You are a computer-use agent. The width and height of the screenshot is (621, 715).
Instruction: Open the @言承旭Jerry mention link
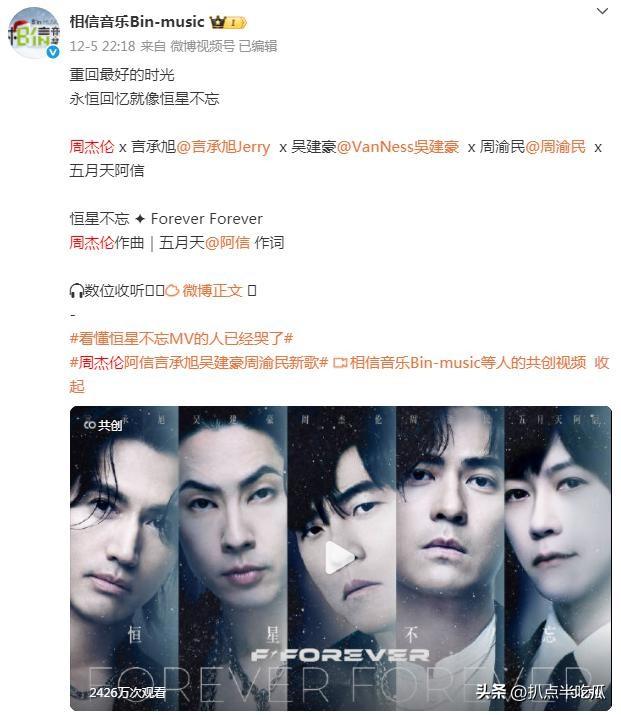pyautogui.click(x=223, y=147)
